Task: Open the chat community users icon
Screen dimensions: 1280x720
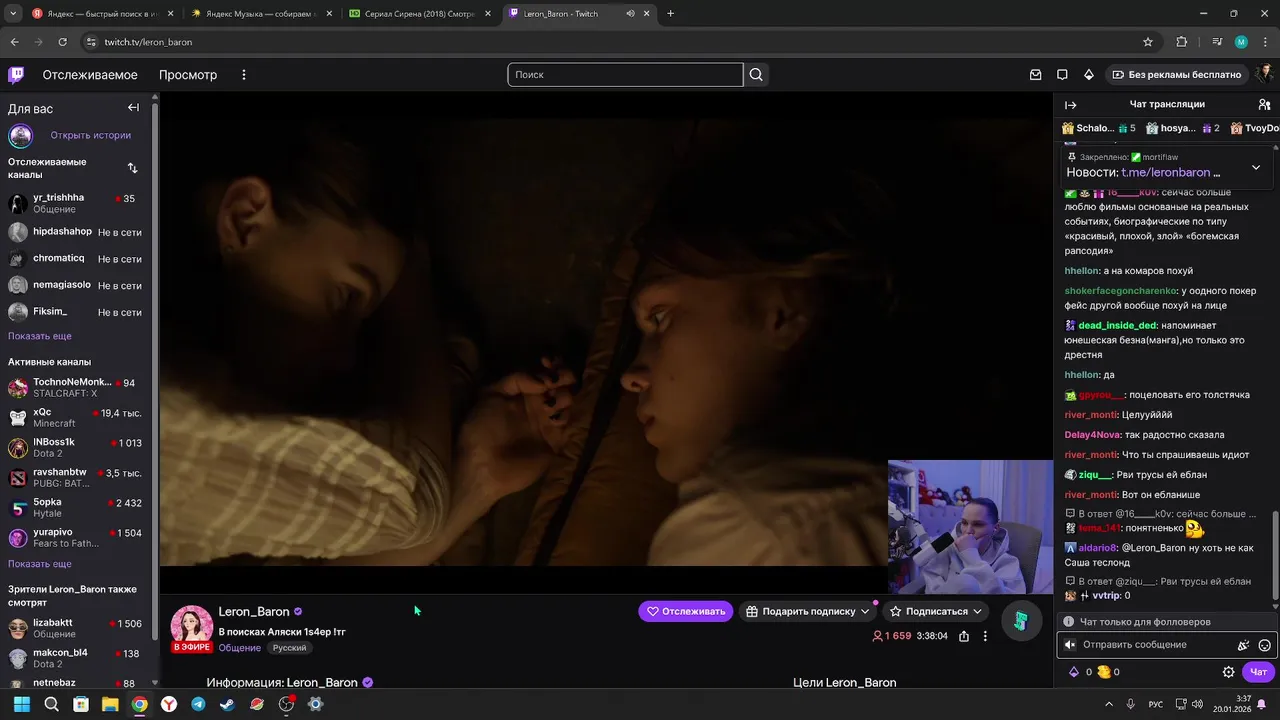Action: coord(1265,105)
